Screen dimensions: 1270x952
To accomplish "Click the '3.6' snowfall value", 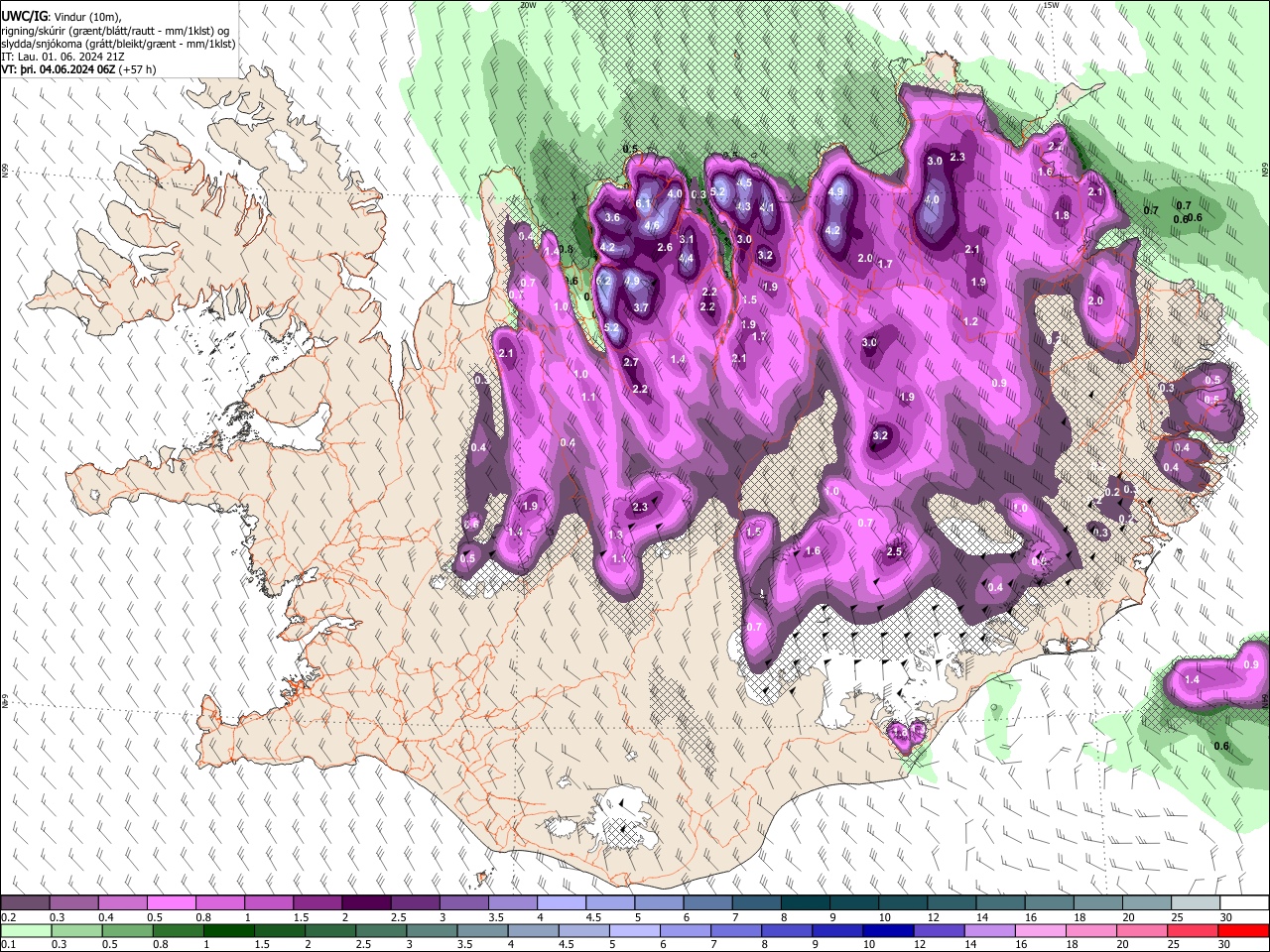I will [x=612, y=218].
